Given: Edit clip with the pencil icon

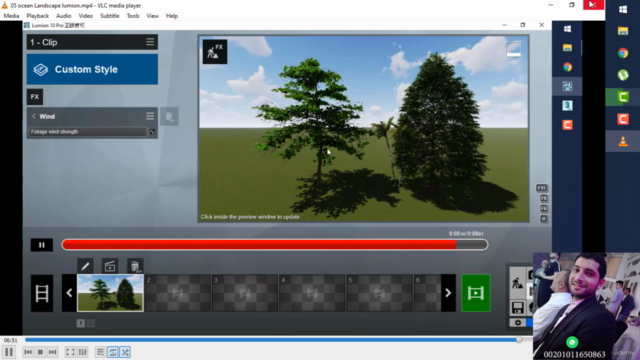Looking at the screenshot, I should coord(85,267).
